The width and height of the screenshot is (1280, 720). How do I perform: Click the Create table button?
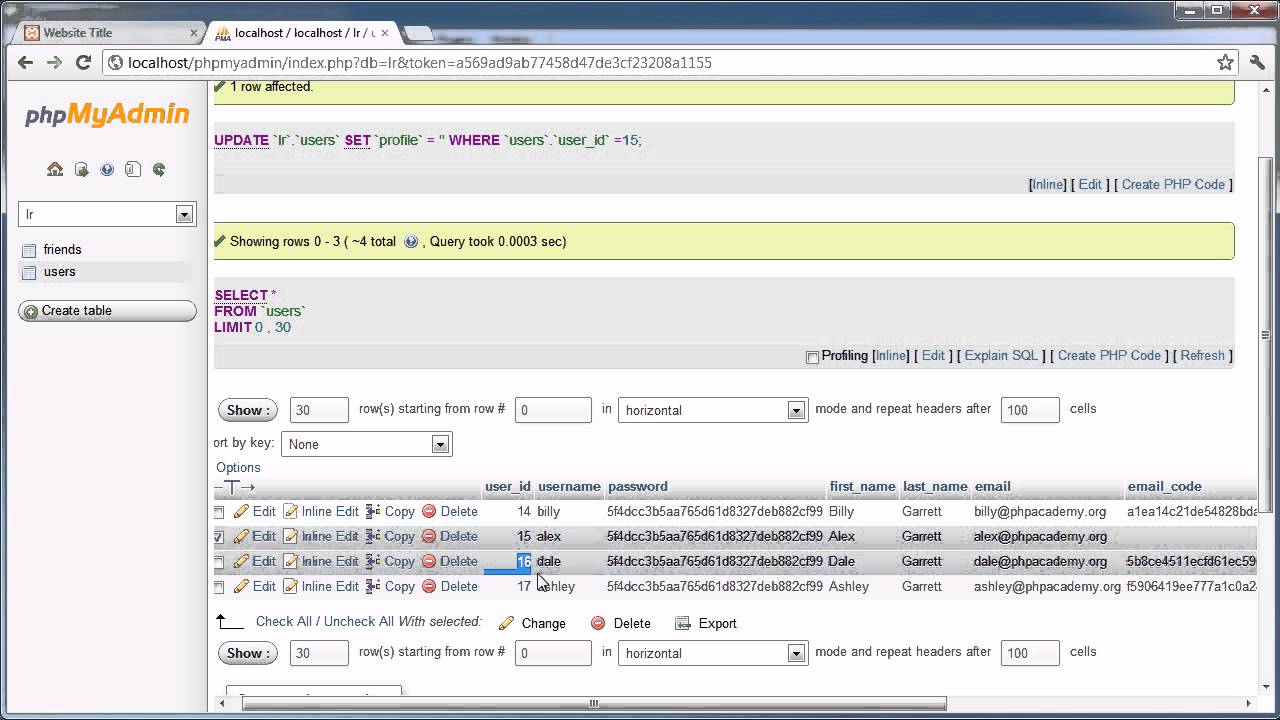point(107,311)
